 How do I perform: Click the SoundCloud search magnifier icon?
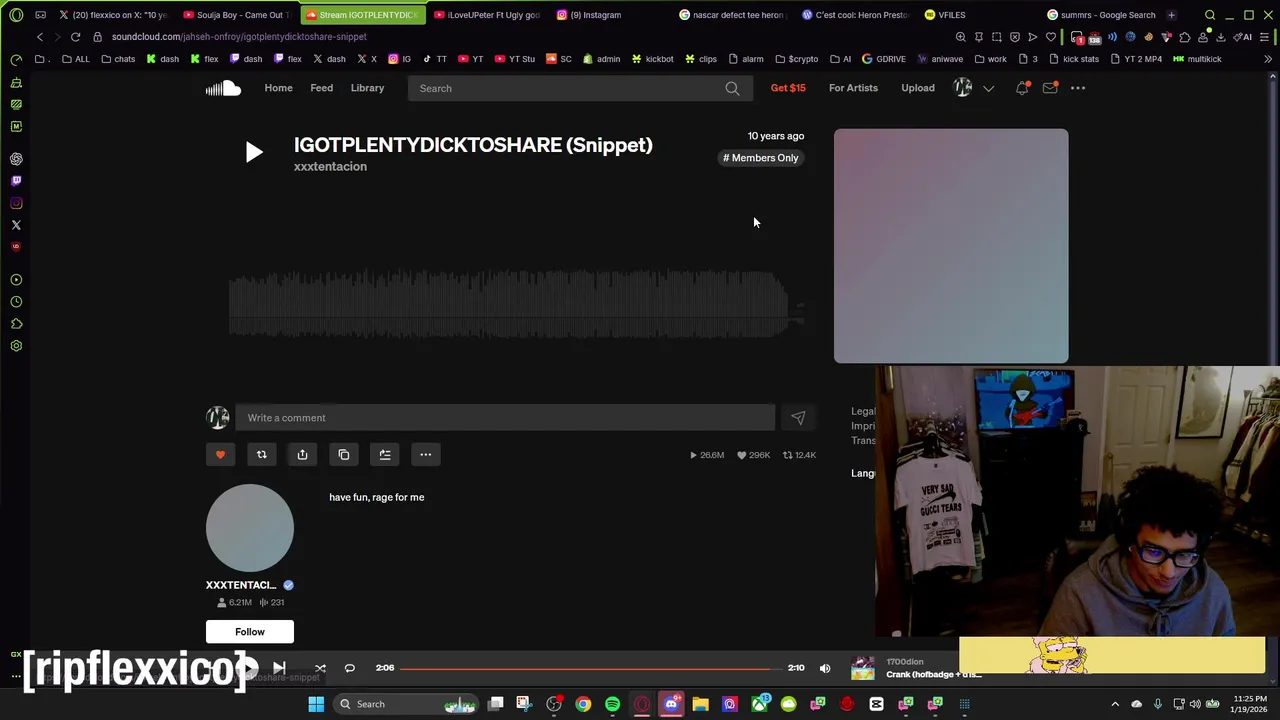pyautogui.click(x=732, y=88)
